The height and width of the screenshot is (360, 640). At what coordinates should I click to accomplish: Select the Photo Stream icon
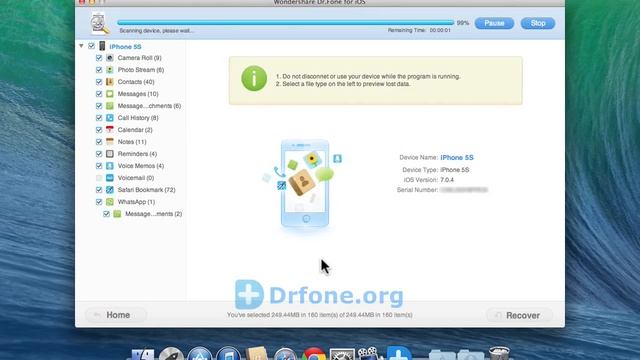tap(110, 70)
